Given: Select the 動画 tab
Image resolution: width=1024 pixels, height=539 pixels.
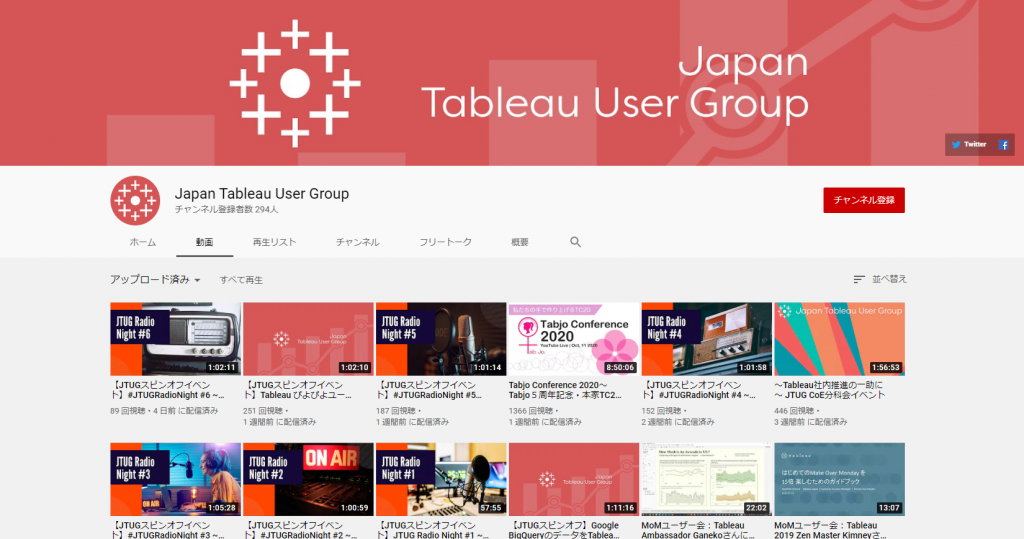Looking at the screenshot, I should (204, 242).
